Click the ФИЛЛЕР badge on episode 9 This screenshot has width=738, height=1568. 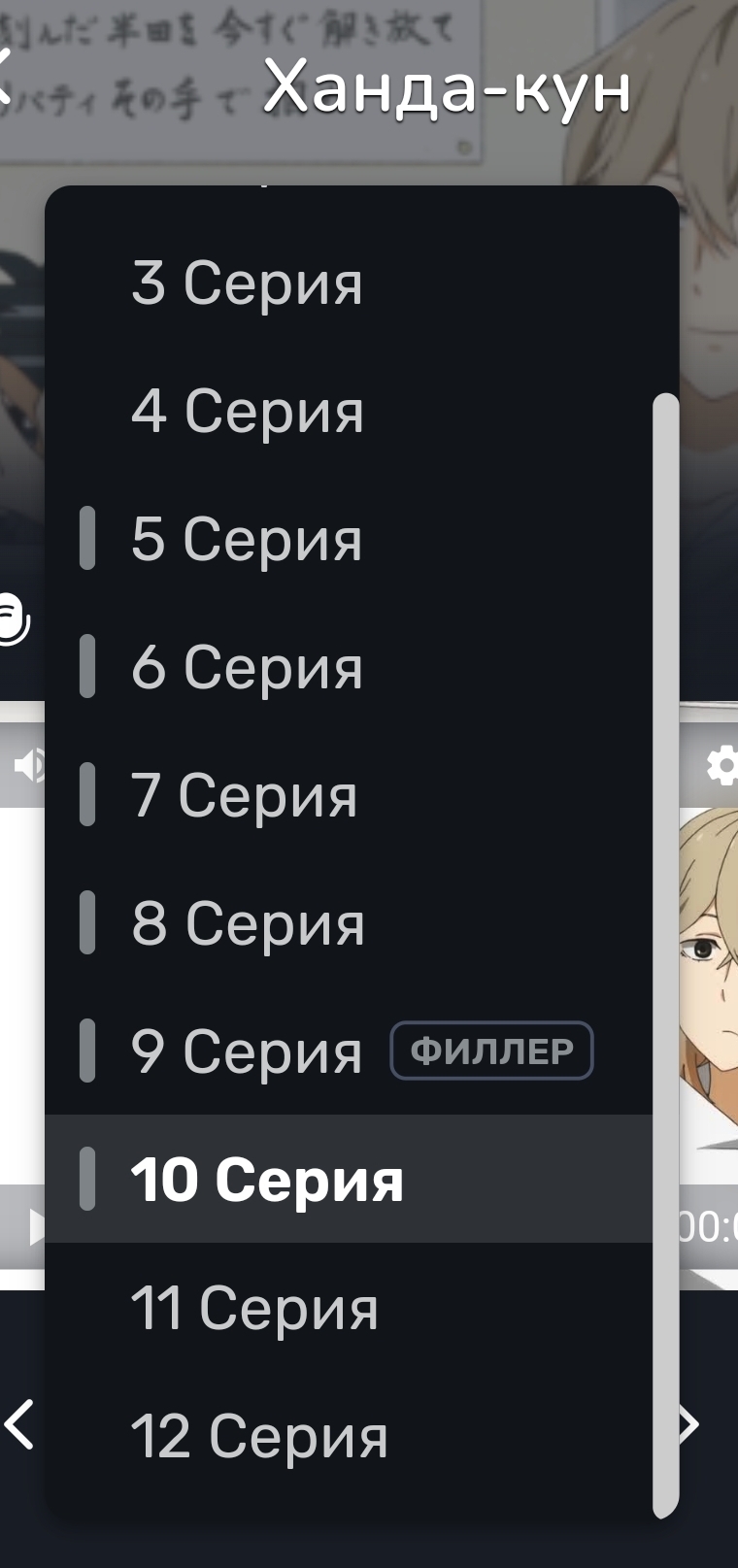point(491,1051)
